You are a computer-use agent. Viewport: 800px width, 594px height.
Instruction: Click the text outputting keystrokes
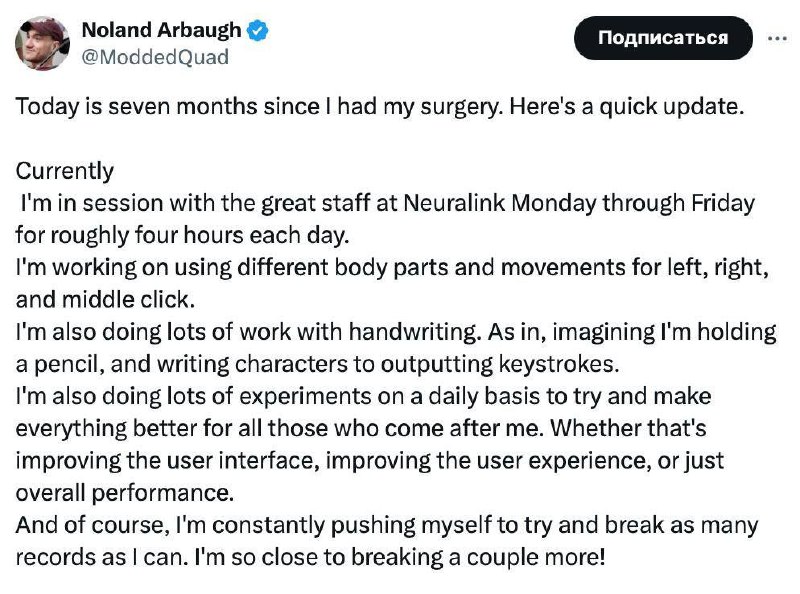(500, 364)
